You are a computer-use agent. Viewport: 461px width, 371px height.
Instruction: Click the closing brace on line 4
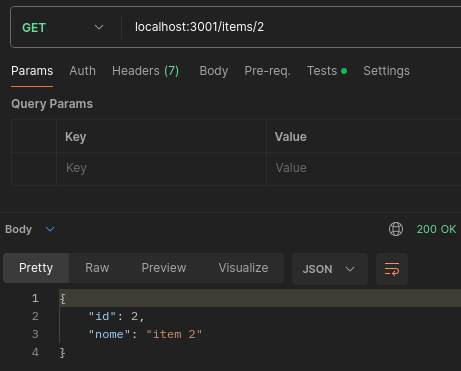63,352
